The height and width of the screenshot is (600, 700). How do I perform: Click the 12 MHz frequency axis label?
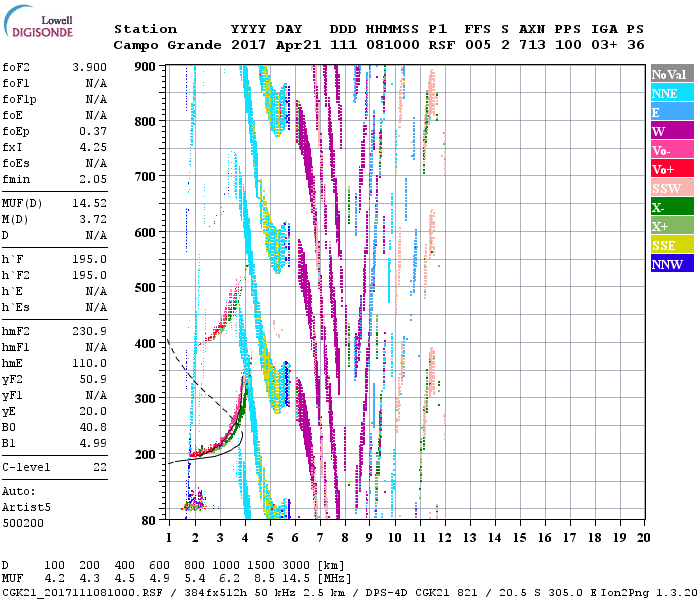(444, 538)
